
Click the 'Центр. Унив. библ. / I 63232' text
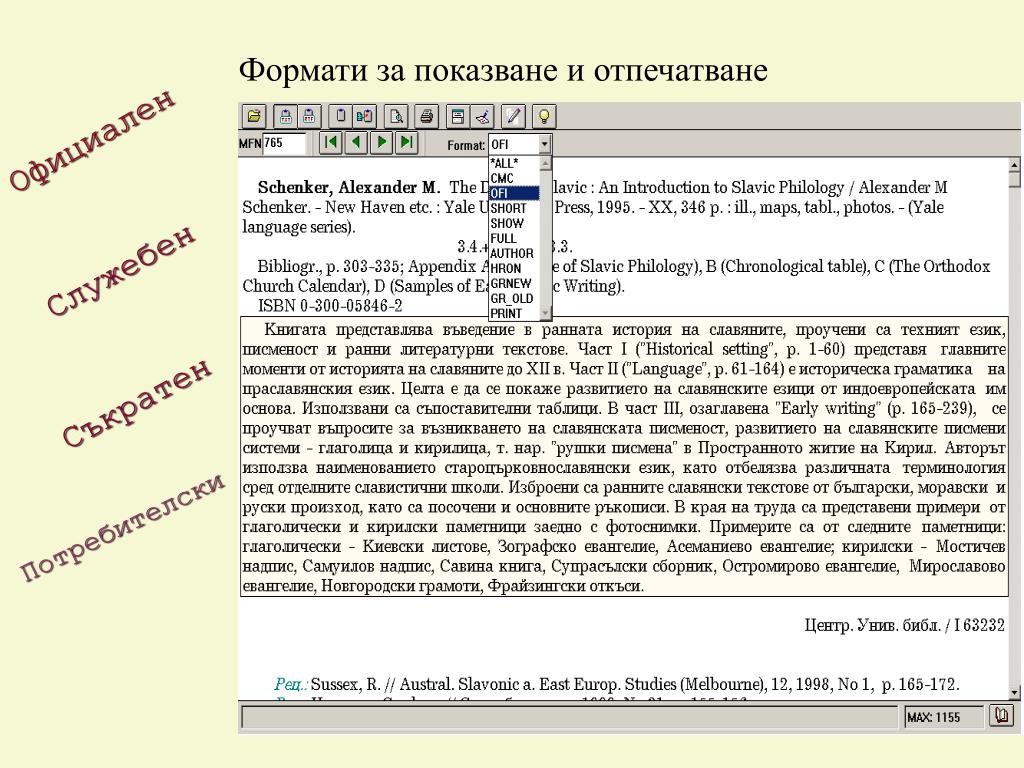click(904, 626)
